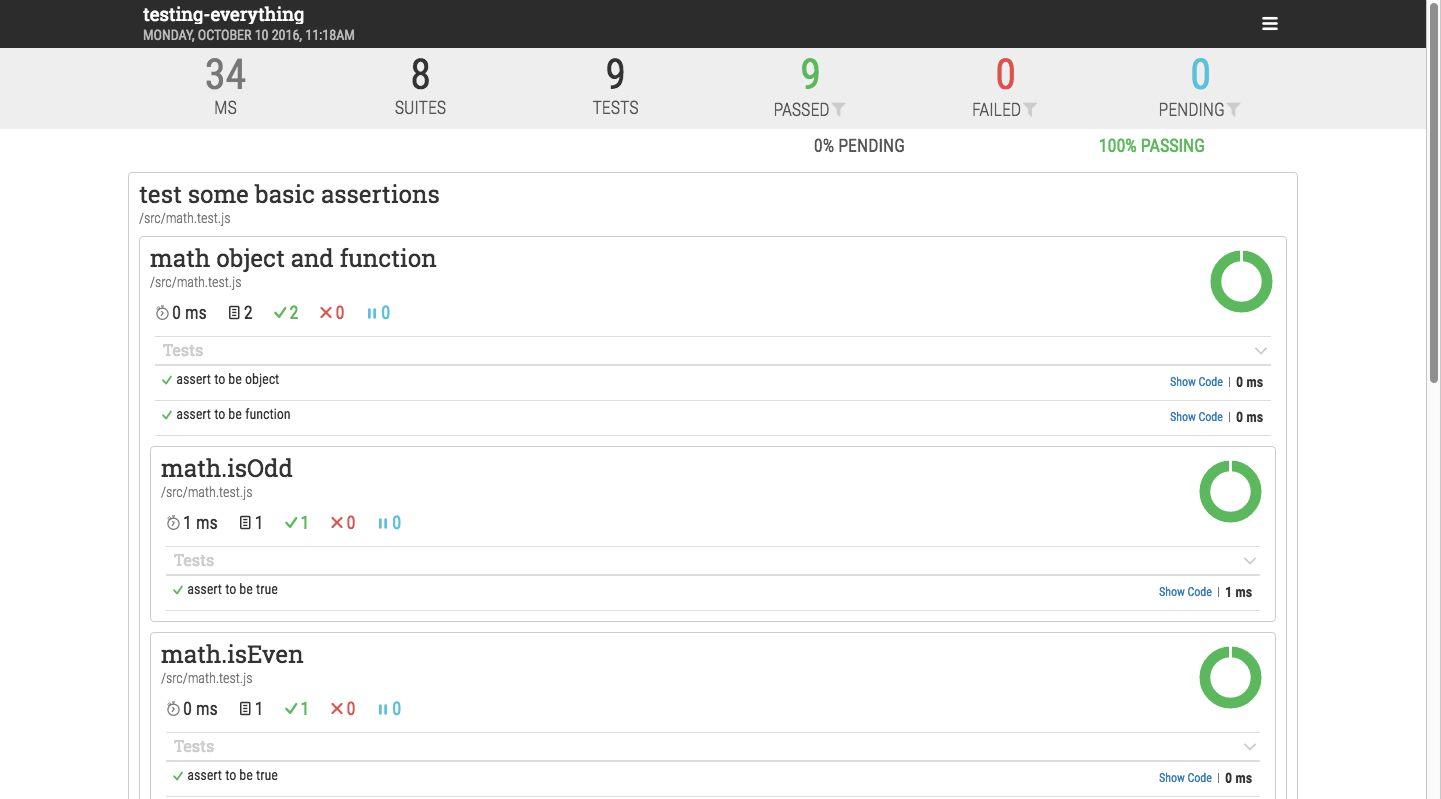The image size is (1441, 799).
Task: Click test count icon in math.isOdd suite
Action: pos(245,523)
